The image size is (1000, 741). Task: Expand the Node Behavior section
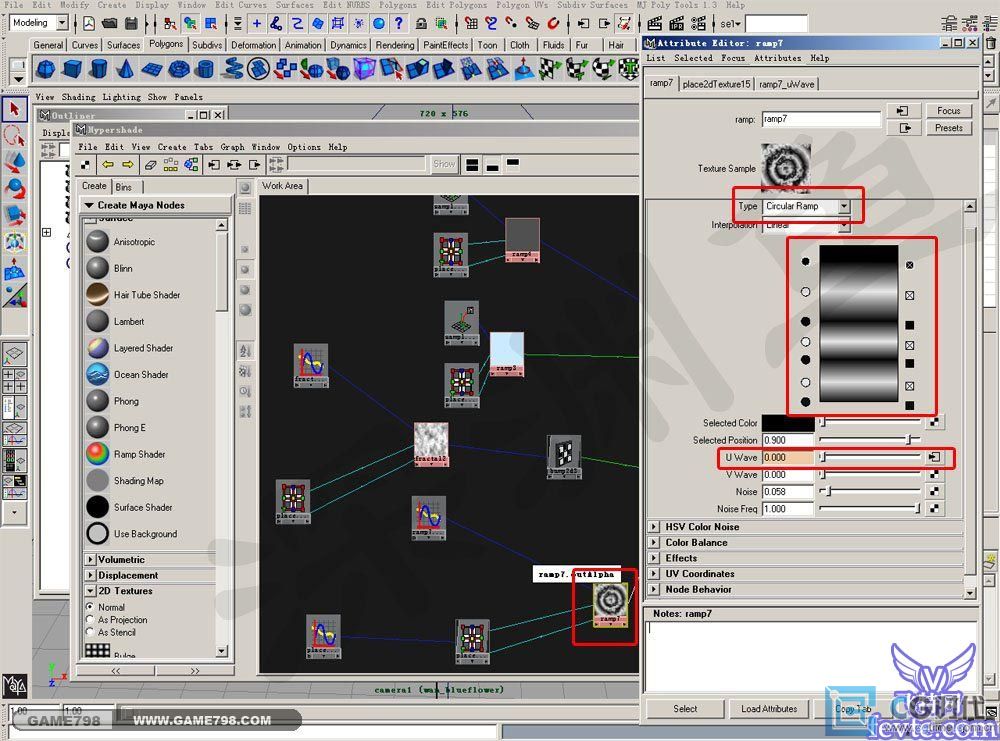(654, 589)
